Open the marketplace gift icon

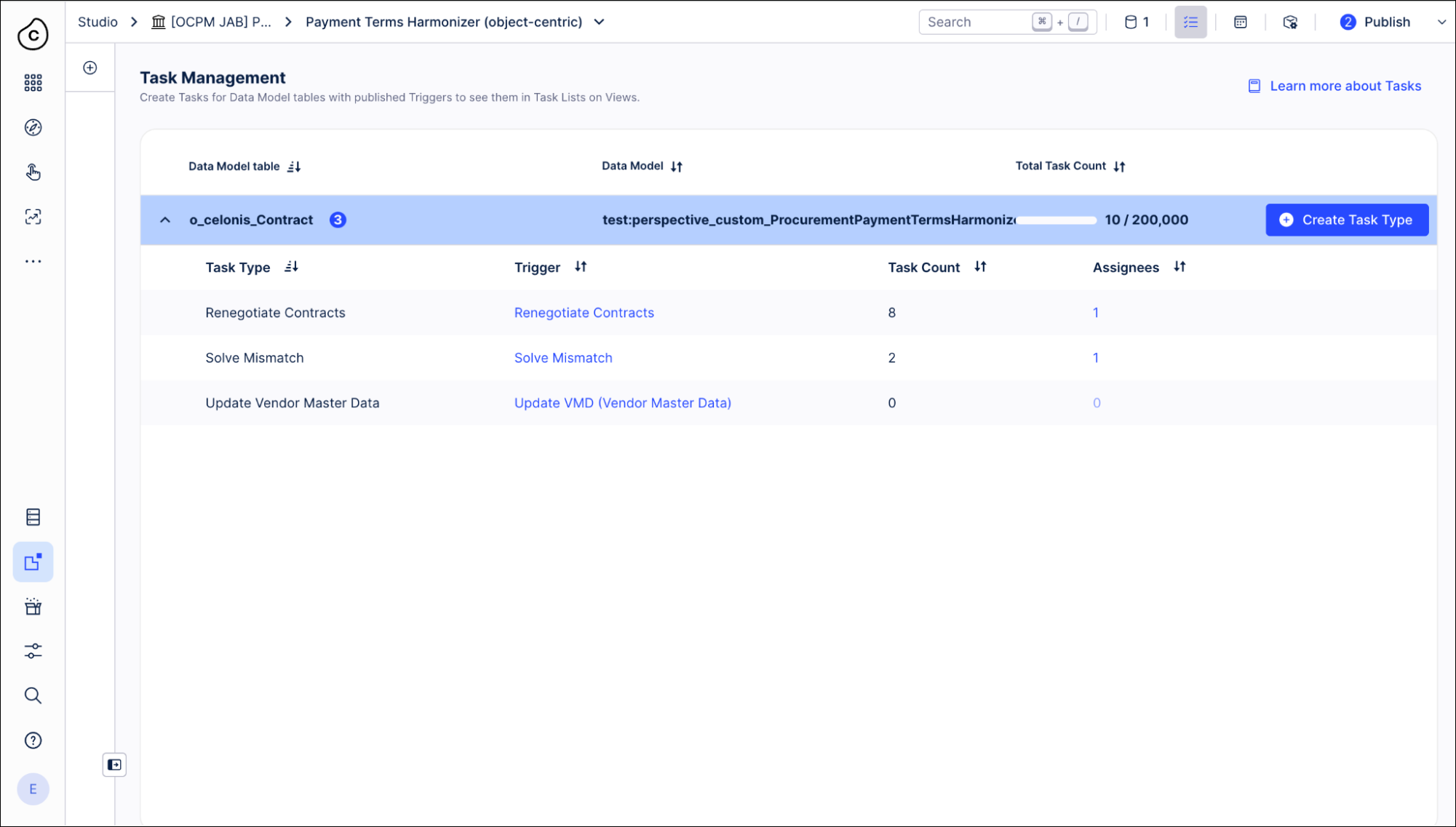point(33,607)
